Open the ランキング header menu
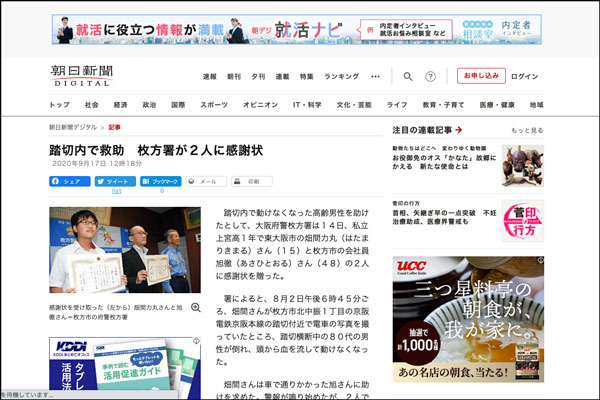The height and width of the screenshot is (400, 600). 341,76
